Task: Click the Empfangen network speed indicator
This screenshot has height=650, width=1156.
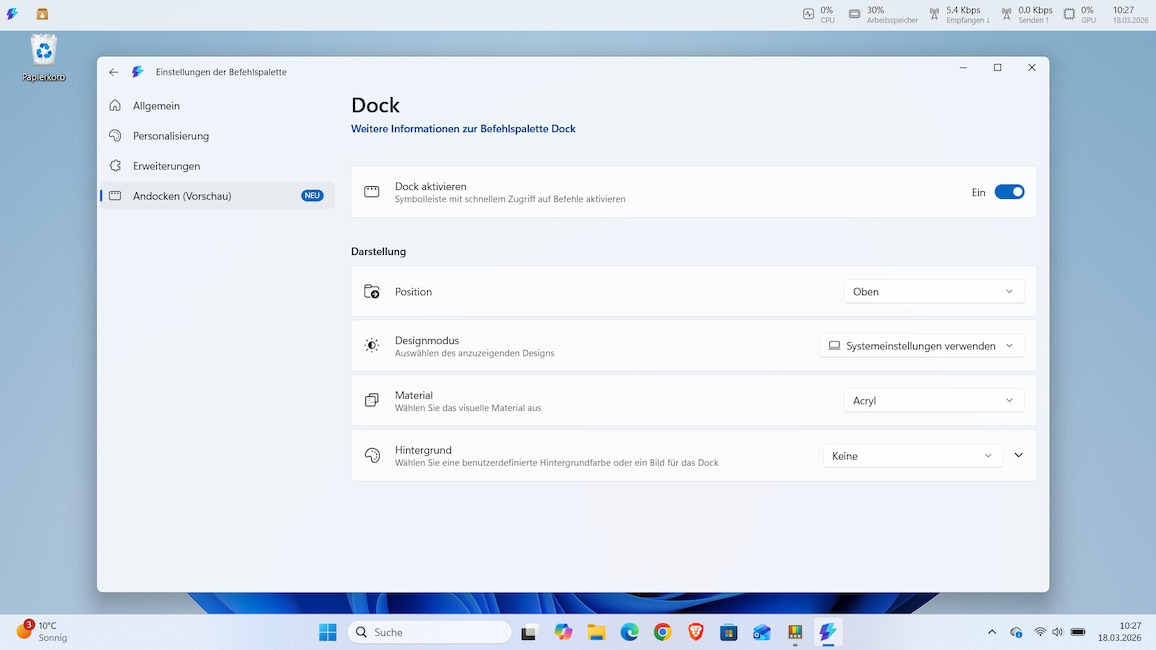Action: click(x=959, y=14)
